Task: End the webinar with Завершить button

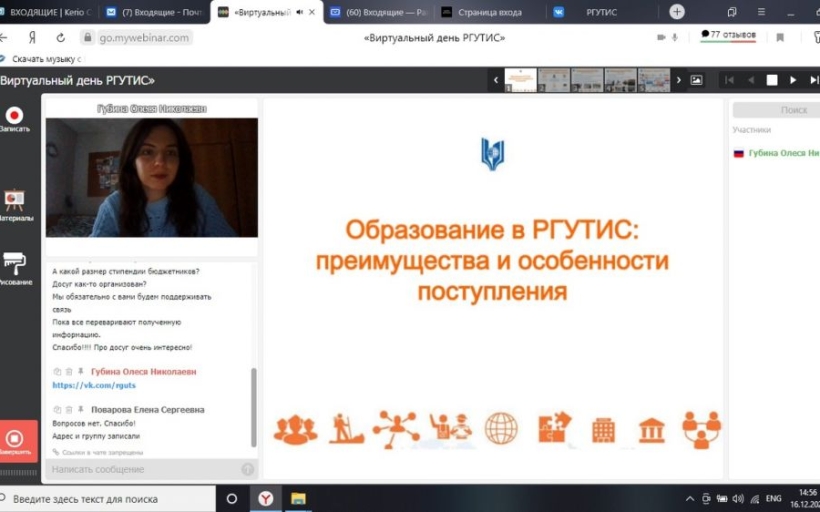Action: tap(15, 441)
